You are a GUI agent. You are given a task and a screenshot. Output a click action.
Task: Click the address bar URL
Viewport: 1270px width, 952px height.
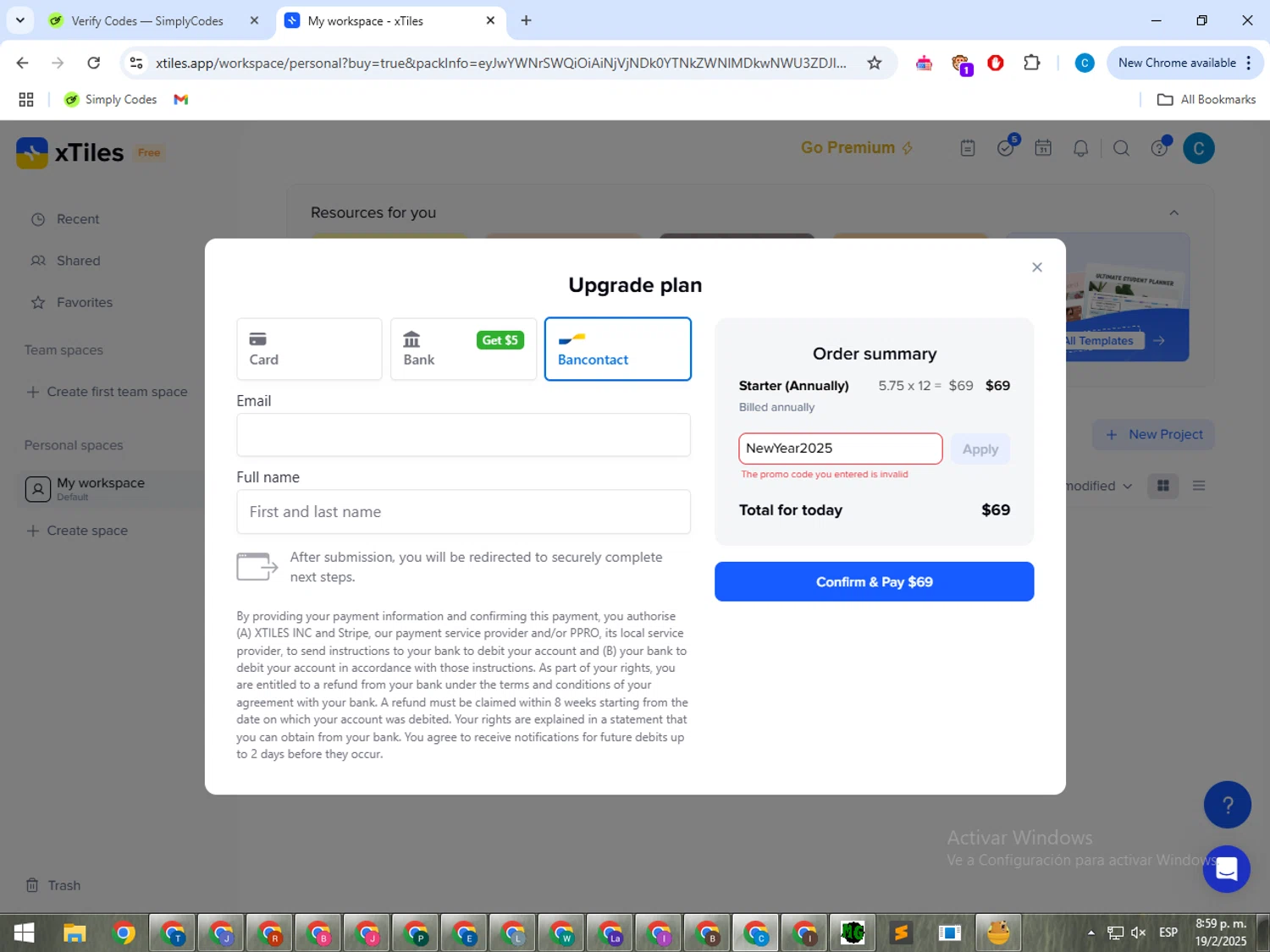click(x=500, y=63)
